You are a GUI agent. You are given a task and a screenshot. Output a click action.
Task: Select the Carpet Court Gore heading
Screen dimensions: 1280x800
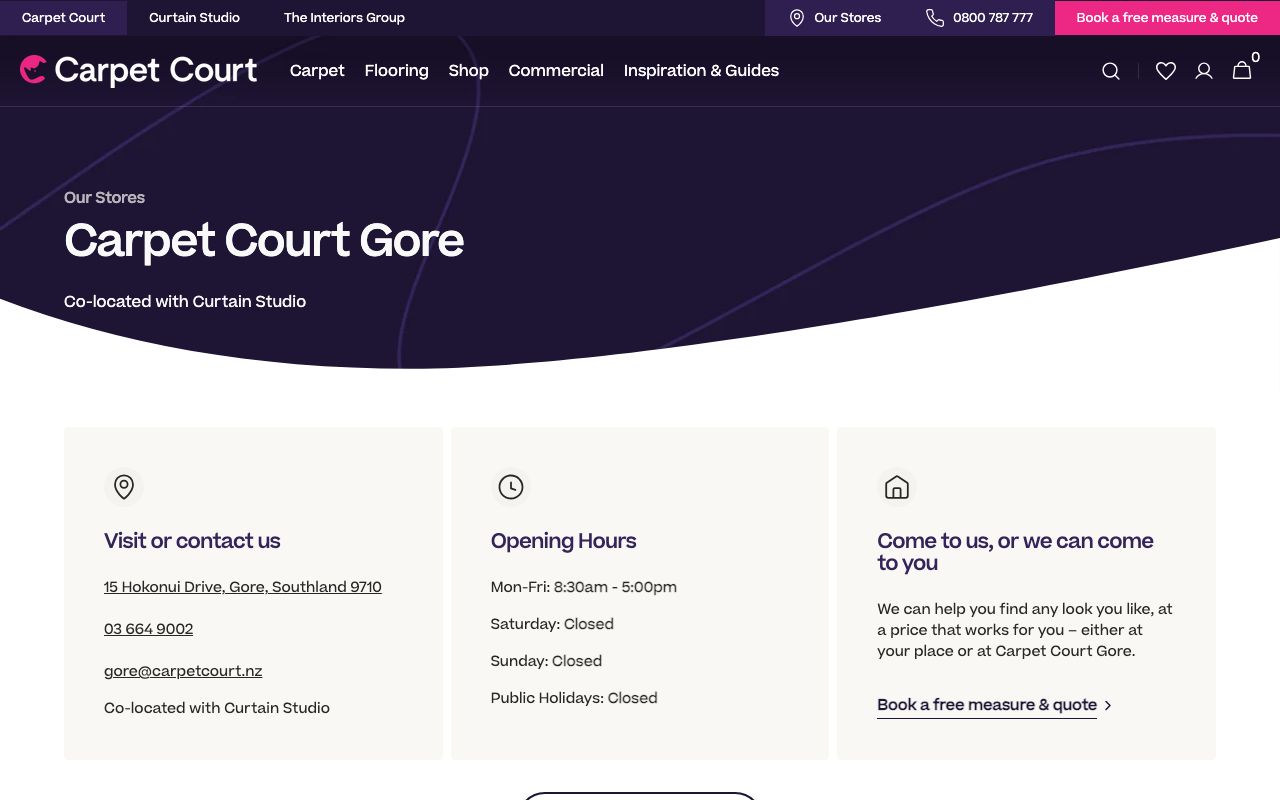264,241
